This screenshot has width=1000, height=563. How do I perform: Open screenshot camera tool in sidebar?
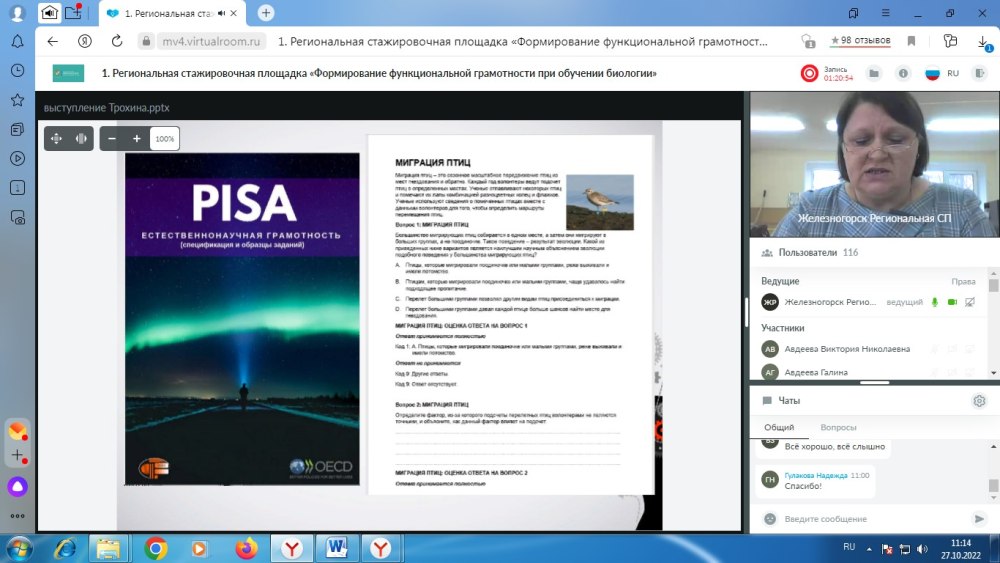click(x=17, y=217)
